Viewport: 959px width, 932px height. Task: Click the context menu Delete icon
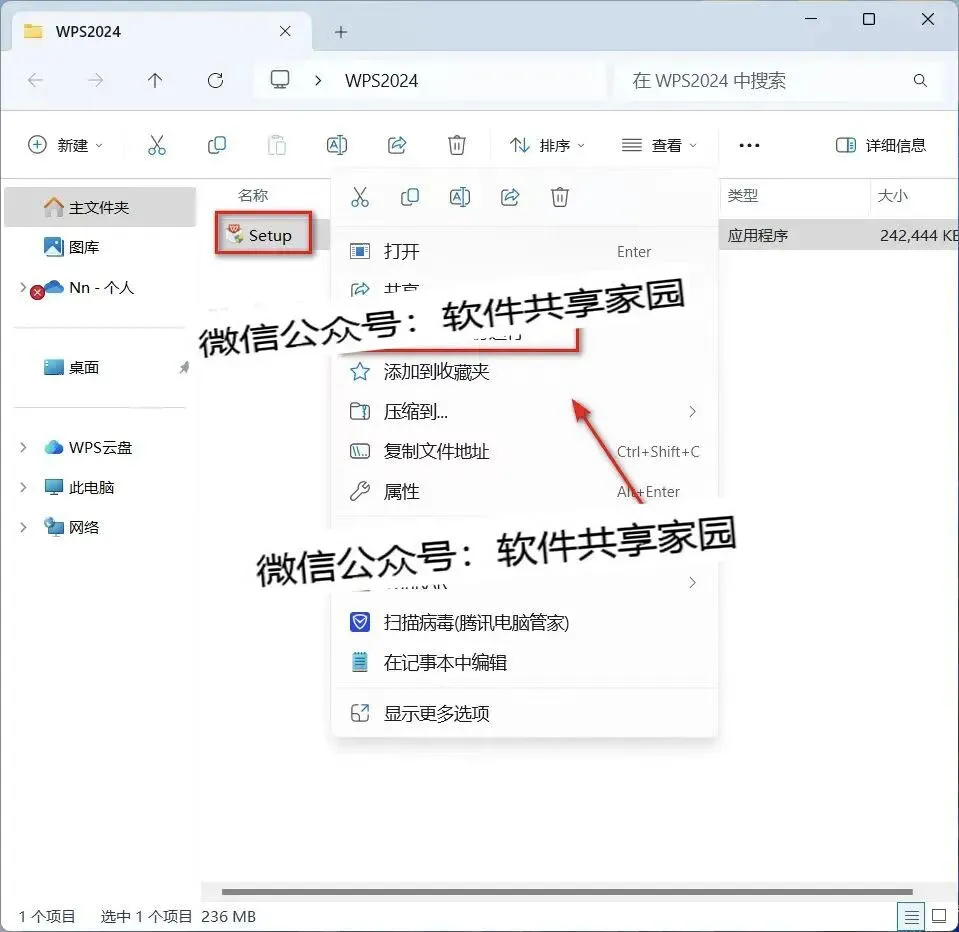[x=560, y=197]
